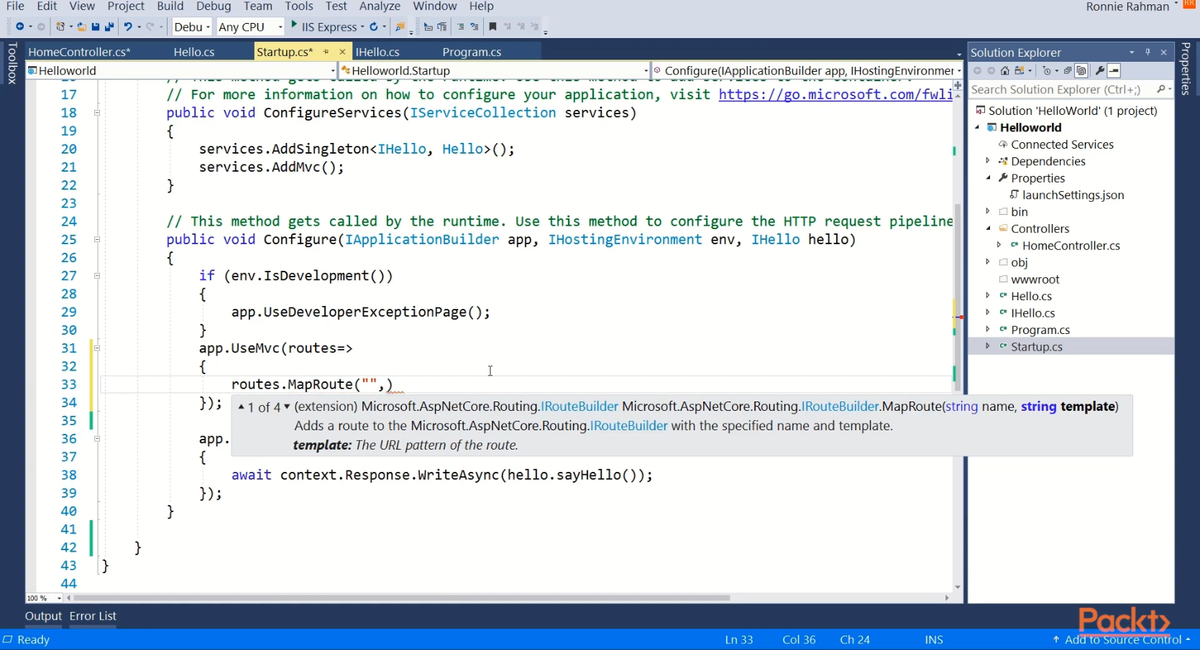Collapse the Controllers folder
Image resolution: width=1200 pixels, height=650 pixels.
click(x=988, y=229)
